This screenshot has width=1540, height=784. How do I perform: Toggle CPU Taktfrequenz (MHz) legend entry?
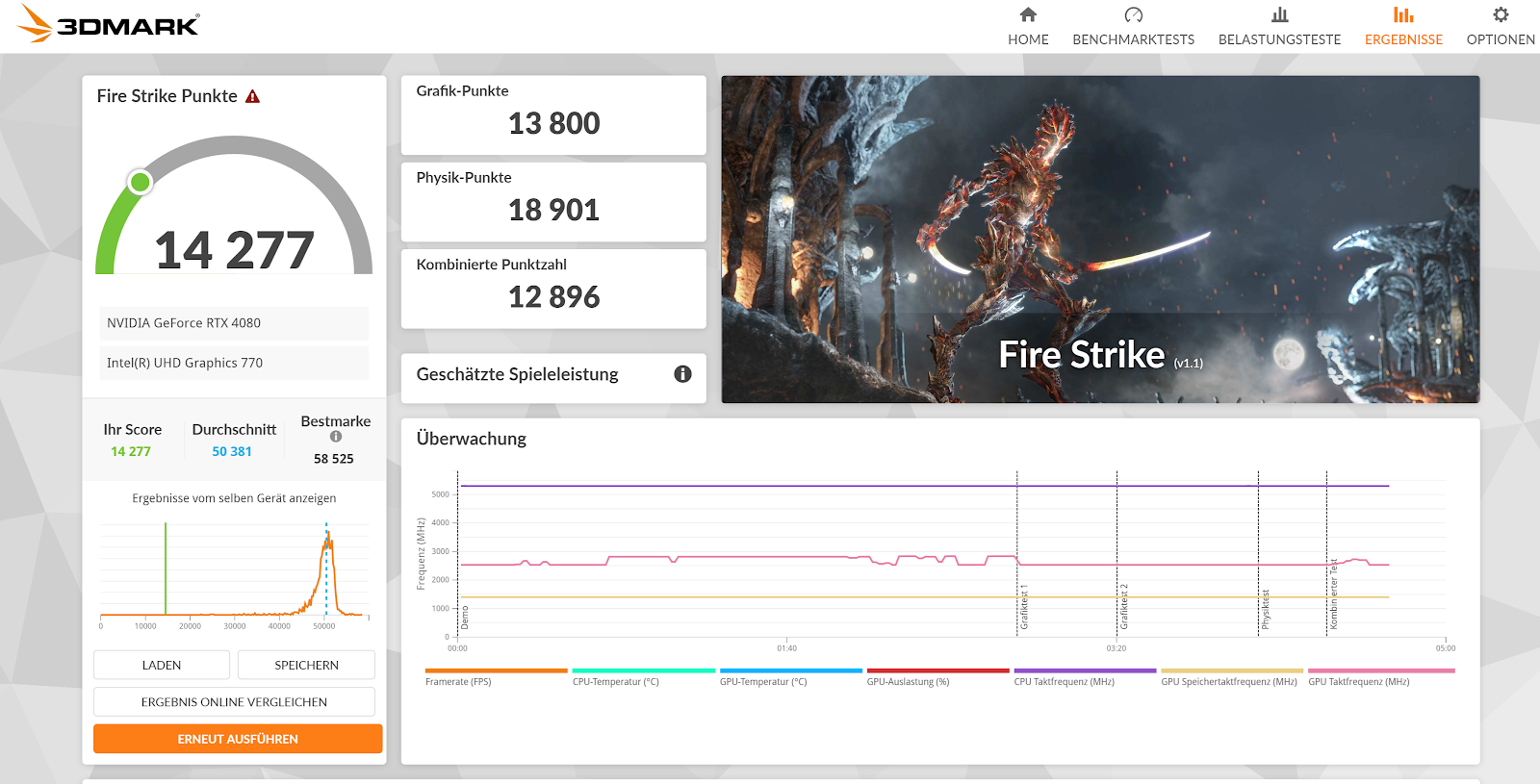coord(1085,676)
